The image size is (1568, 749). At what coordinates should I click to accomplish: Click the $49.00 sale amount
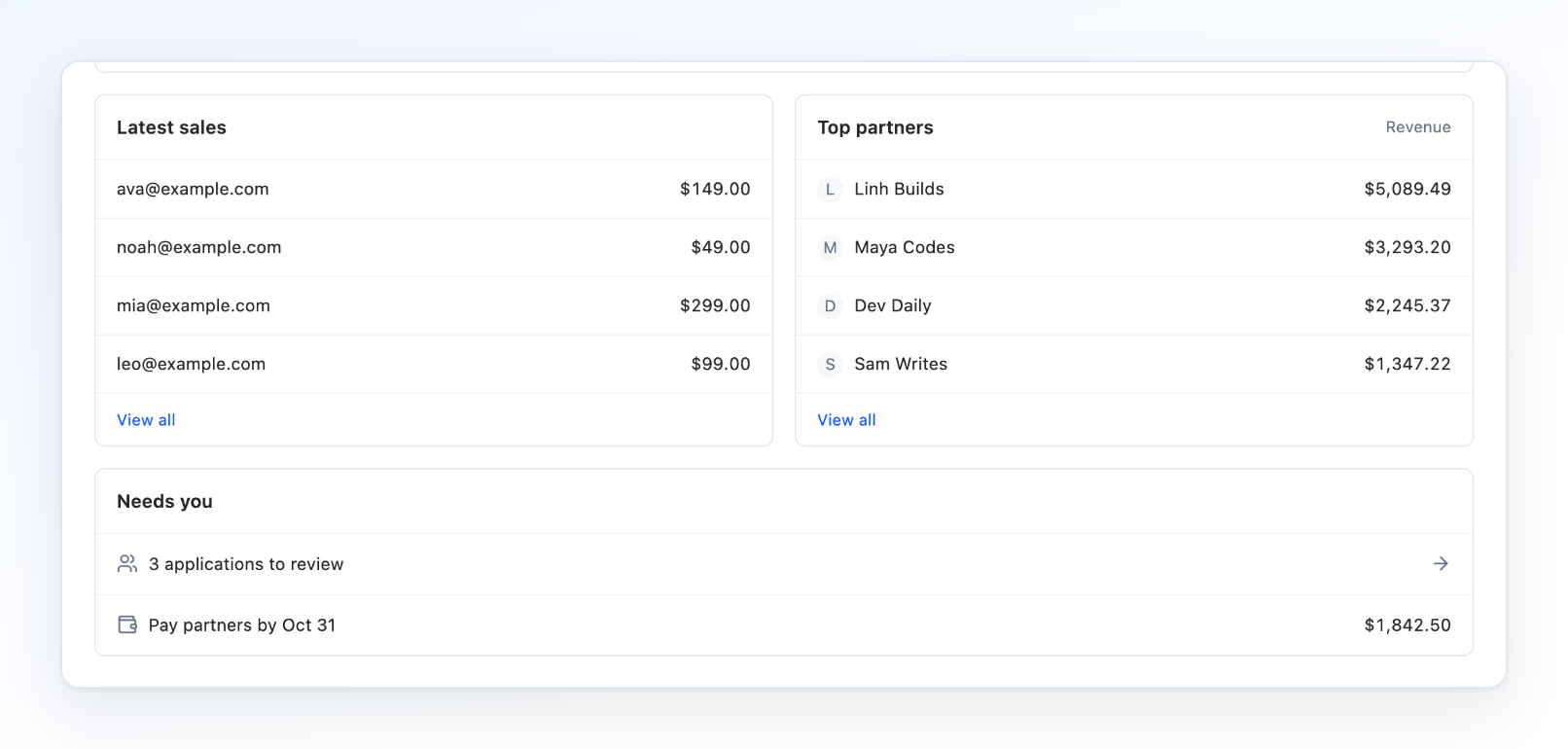[x=721, y=247]
